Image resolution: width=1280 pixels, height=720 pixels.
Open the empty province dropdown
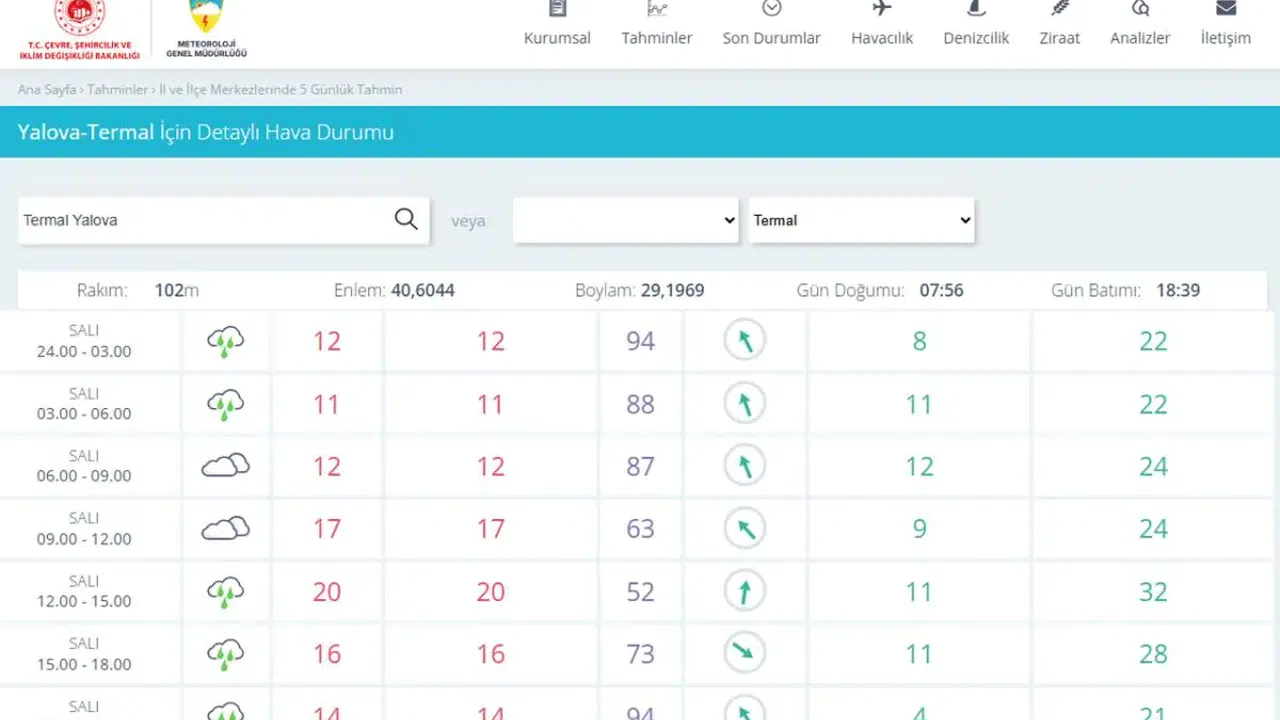[x=626, y=220]
